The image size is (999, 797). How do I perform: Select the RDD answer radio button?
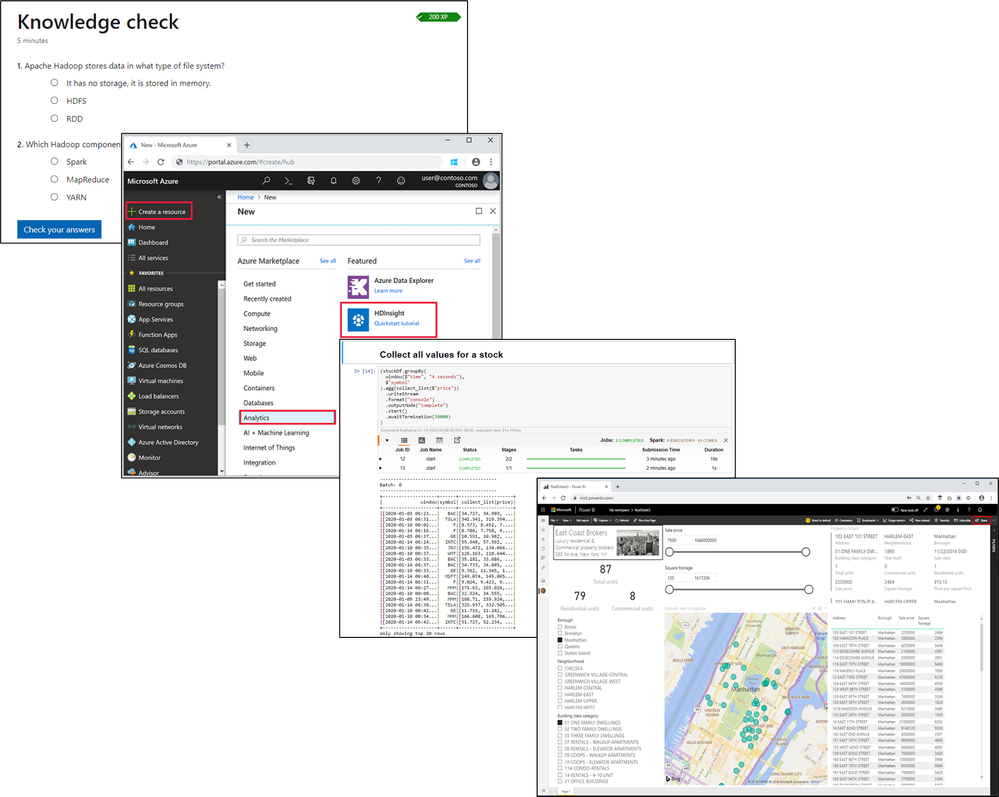click(54, 118)
